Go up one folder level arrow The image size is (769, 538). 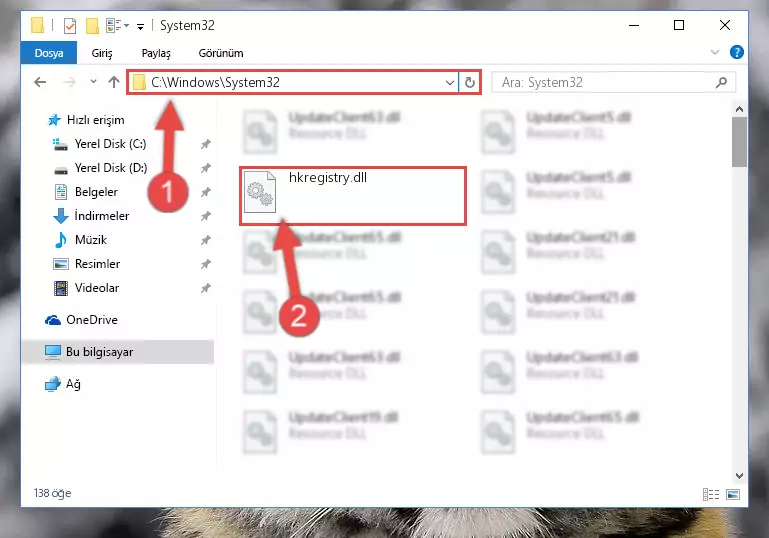[114, 82]
